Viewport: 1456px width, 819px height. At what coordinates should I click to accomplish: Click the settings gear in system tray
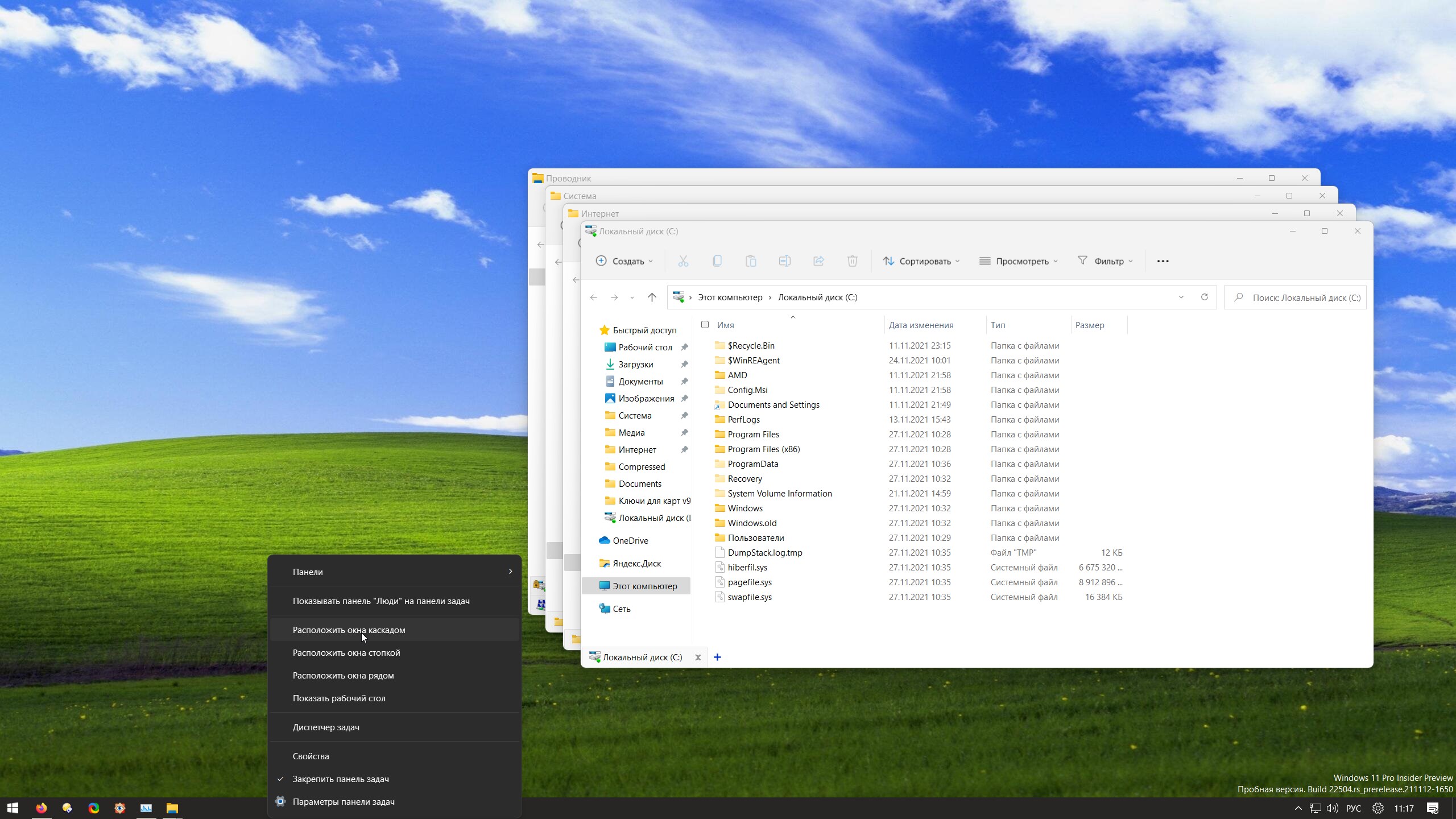1378,808
